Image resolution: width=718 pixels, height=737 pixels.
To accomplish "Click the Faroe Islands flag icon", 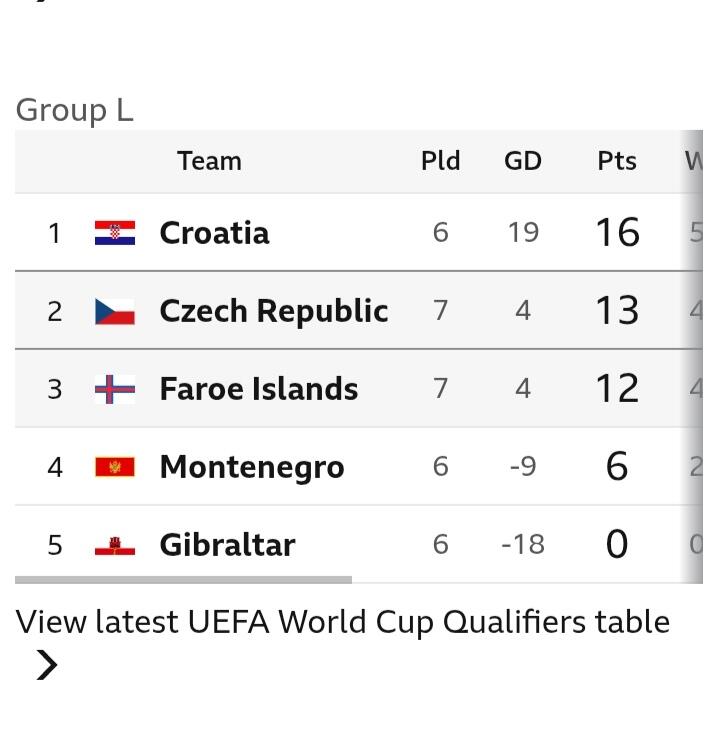I will 115,389.
